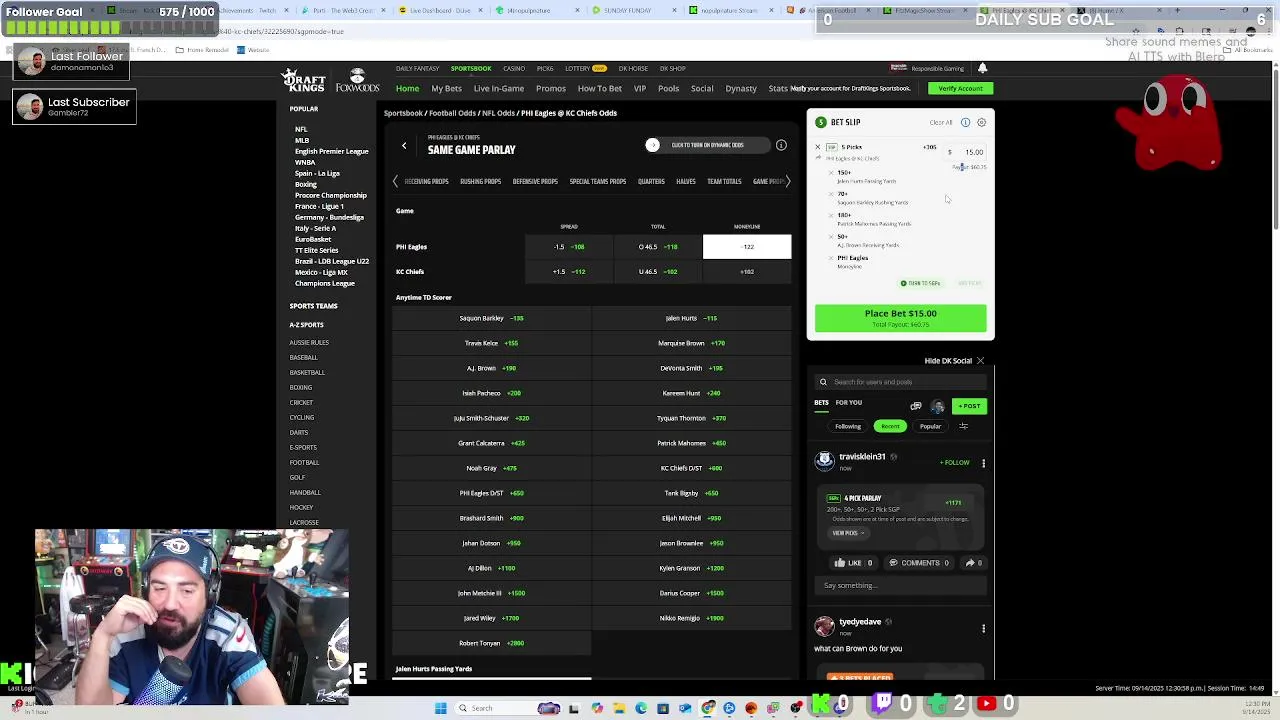
Task: Place Bet $15.00
Action: click(x=900, y=318)
